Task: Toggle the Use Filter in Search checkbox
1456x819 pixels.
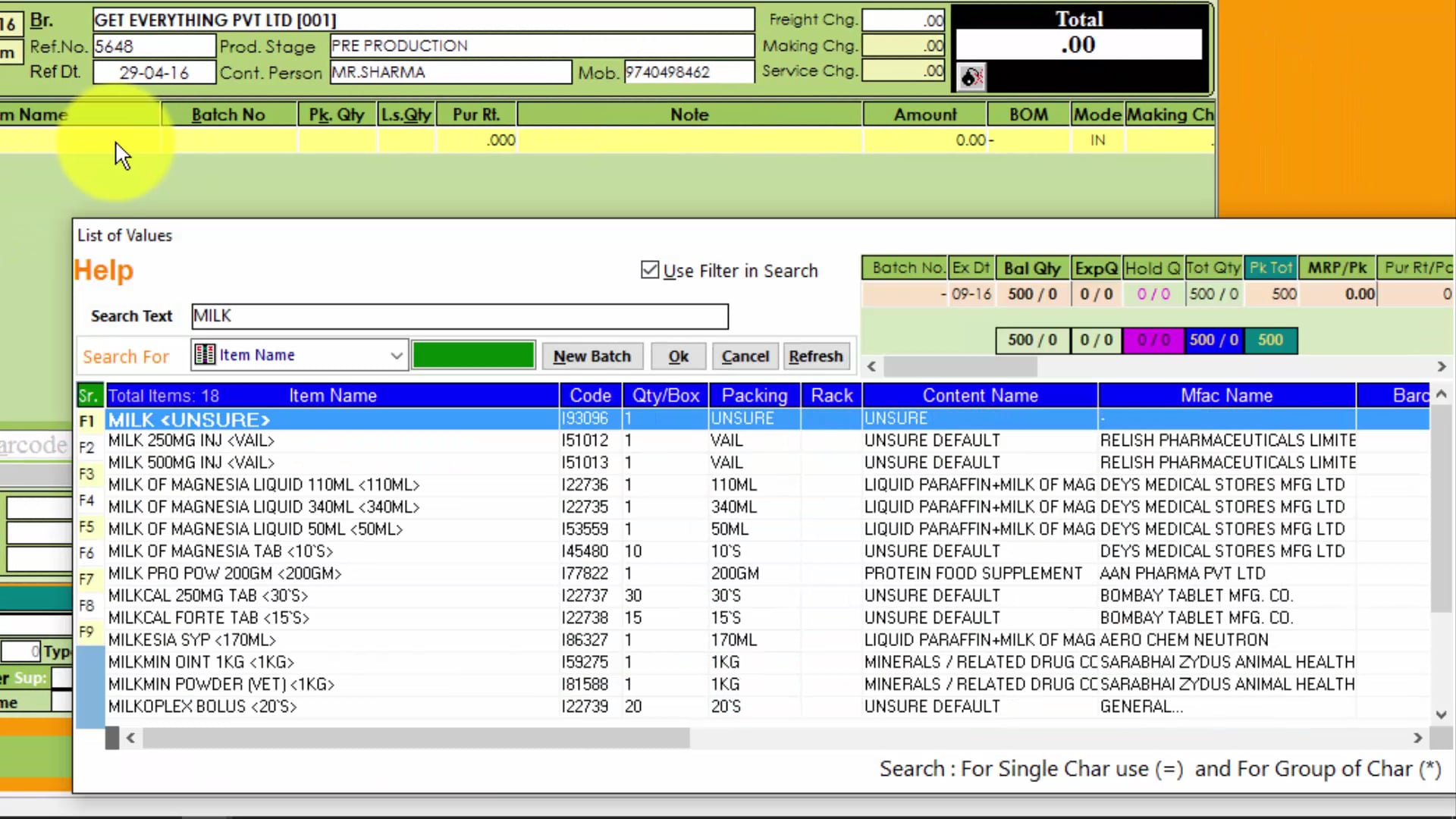Action: [x=650, y=270]
